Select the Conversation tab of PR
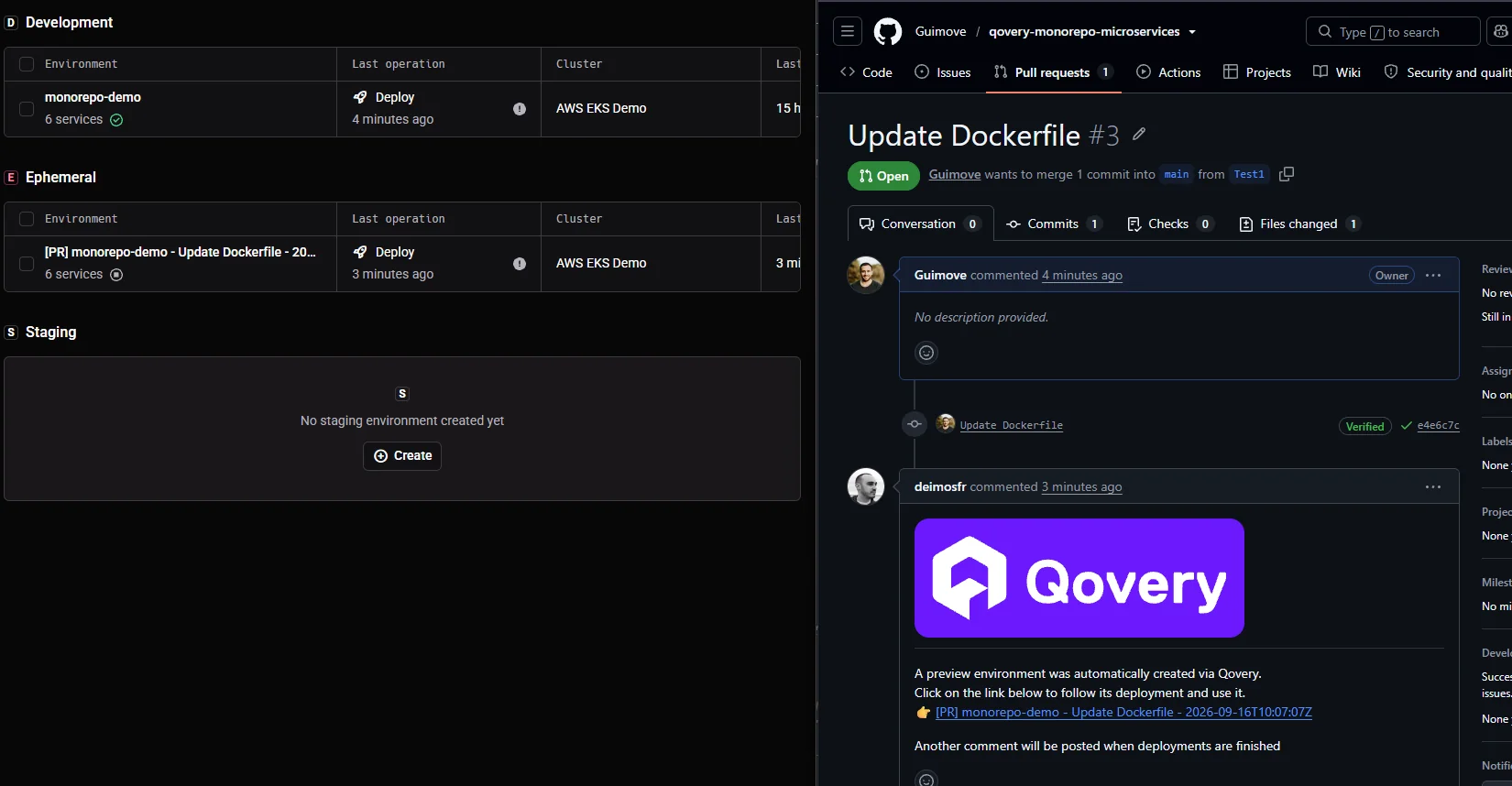The width and height of the screenshot is (1512, 786). (x=920, y=224)
